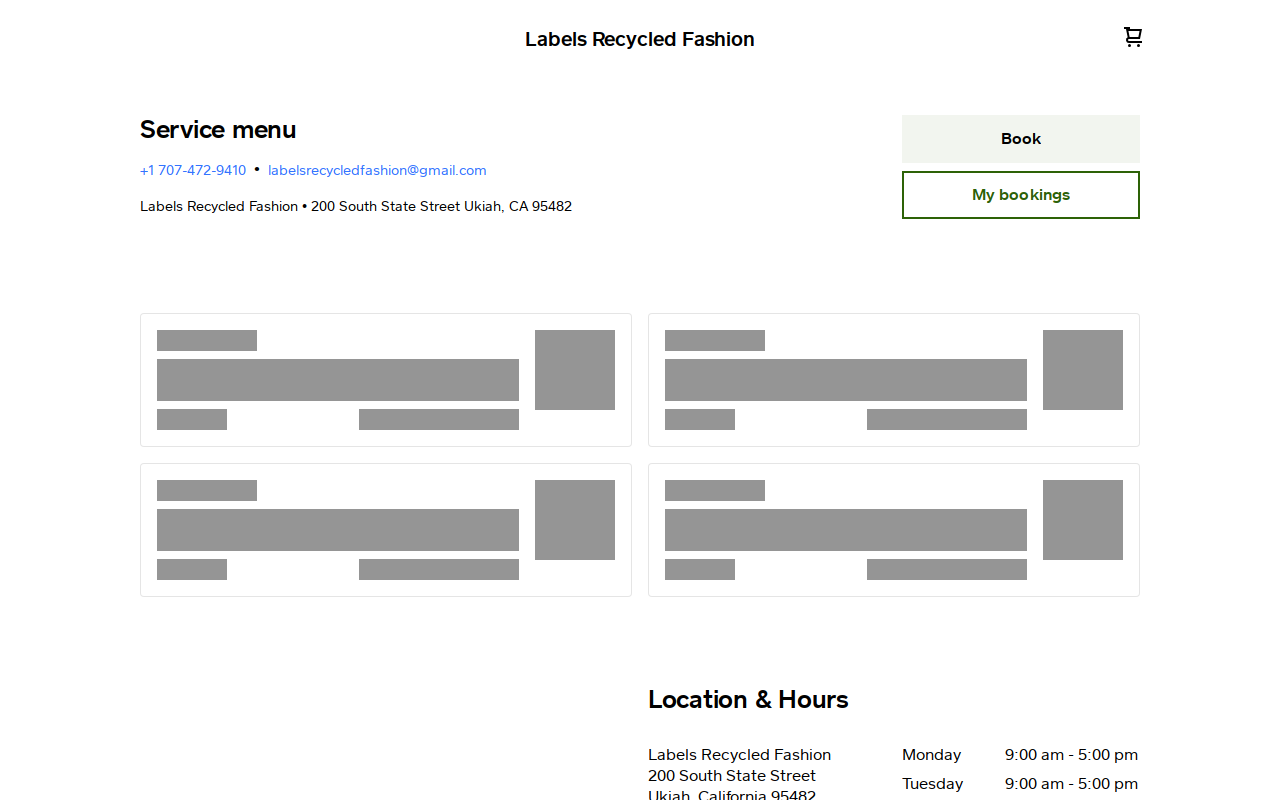This screenshot has height=800, width=1280.
Task: Click the Service menu heading
Action: click(218, 130)
